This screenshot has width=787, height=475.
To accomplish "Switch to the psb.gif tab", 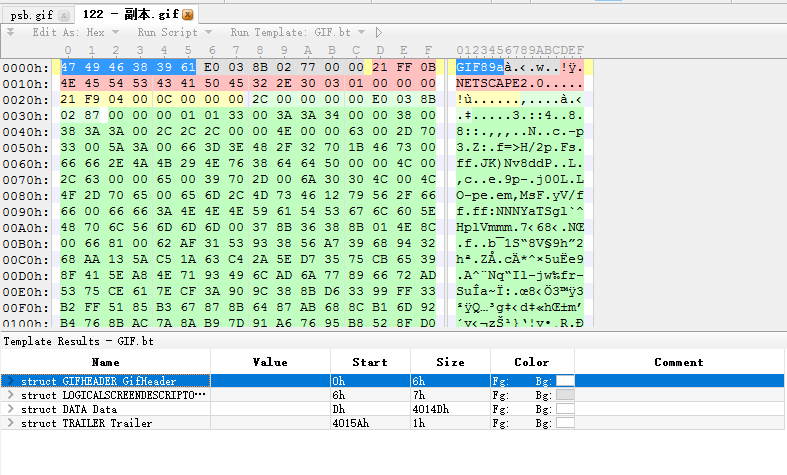I will (x=32, y=16).
